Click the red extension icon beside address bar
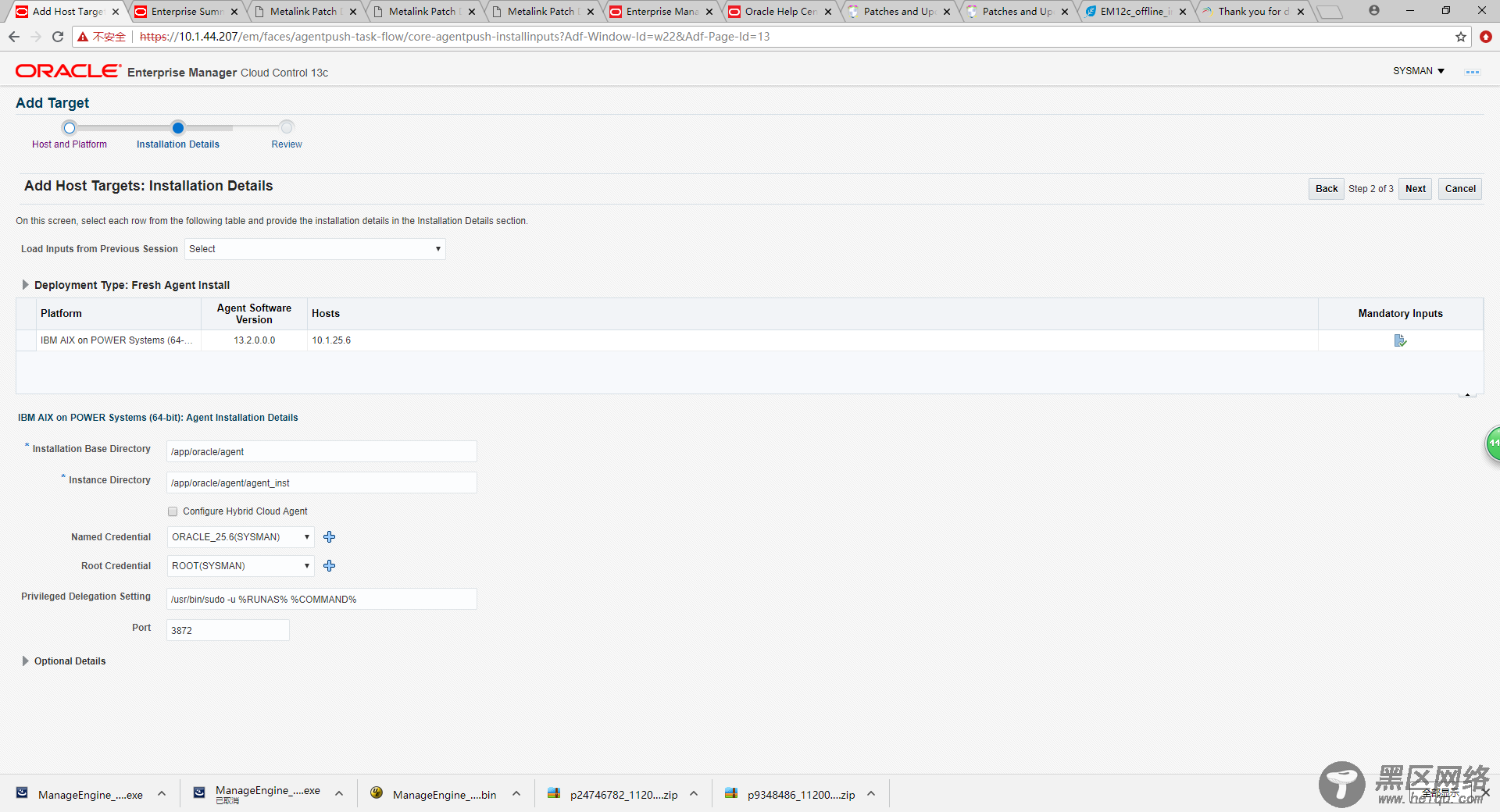This screenshot has height=812, width=1500. (1486, 37)
